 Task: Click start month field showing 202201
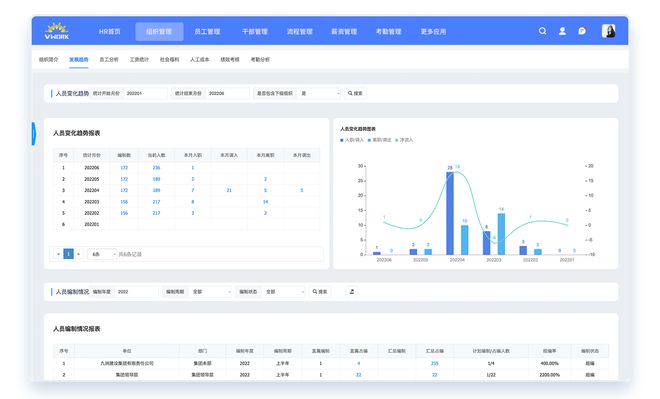click(145, 93)
